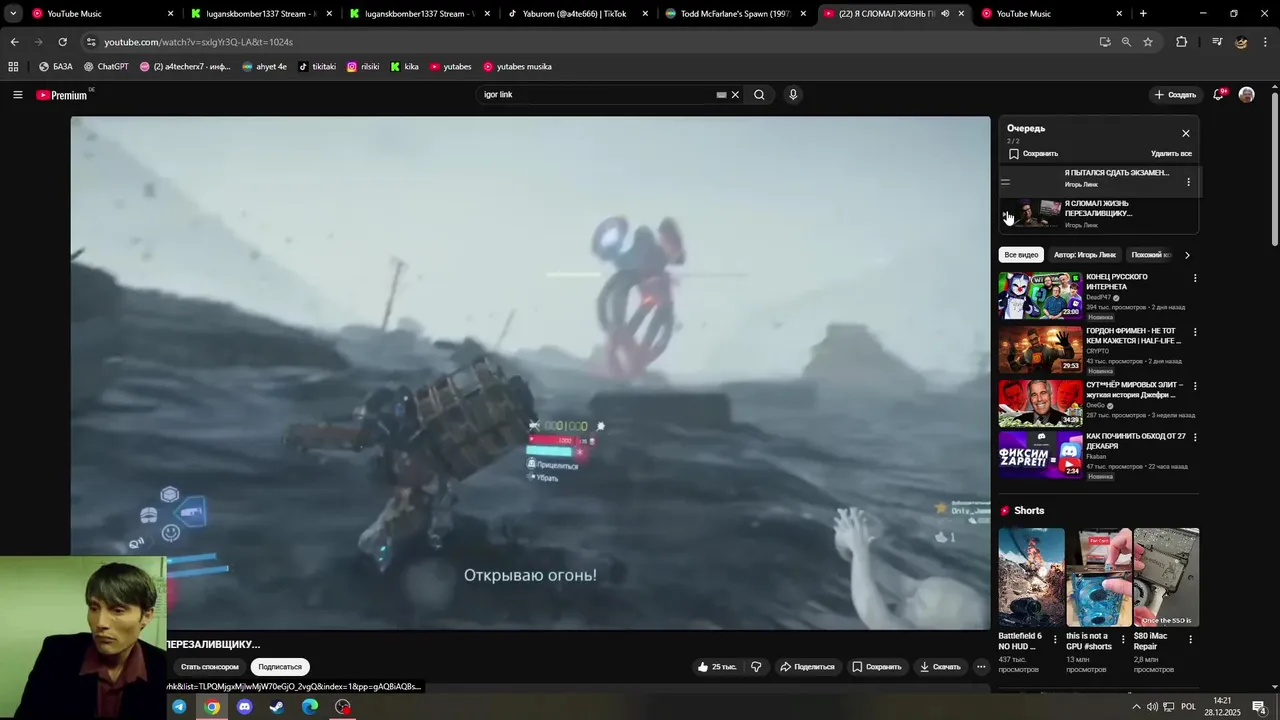Open options for ГОРДОН ФРИМЕН video
The width and height of the screenshot is (1280, 720).
pyautogui.click(x=1194, y=332)
